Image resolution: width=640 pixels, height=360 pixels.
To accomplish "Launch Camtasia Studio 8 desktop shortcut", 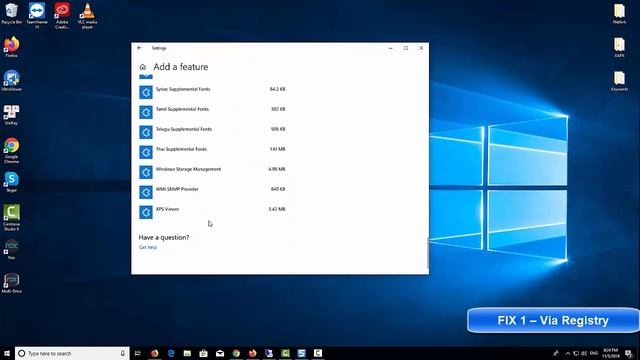I will (11, 218).
